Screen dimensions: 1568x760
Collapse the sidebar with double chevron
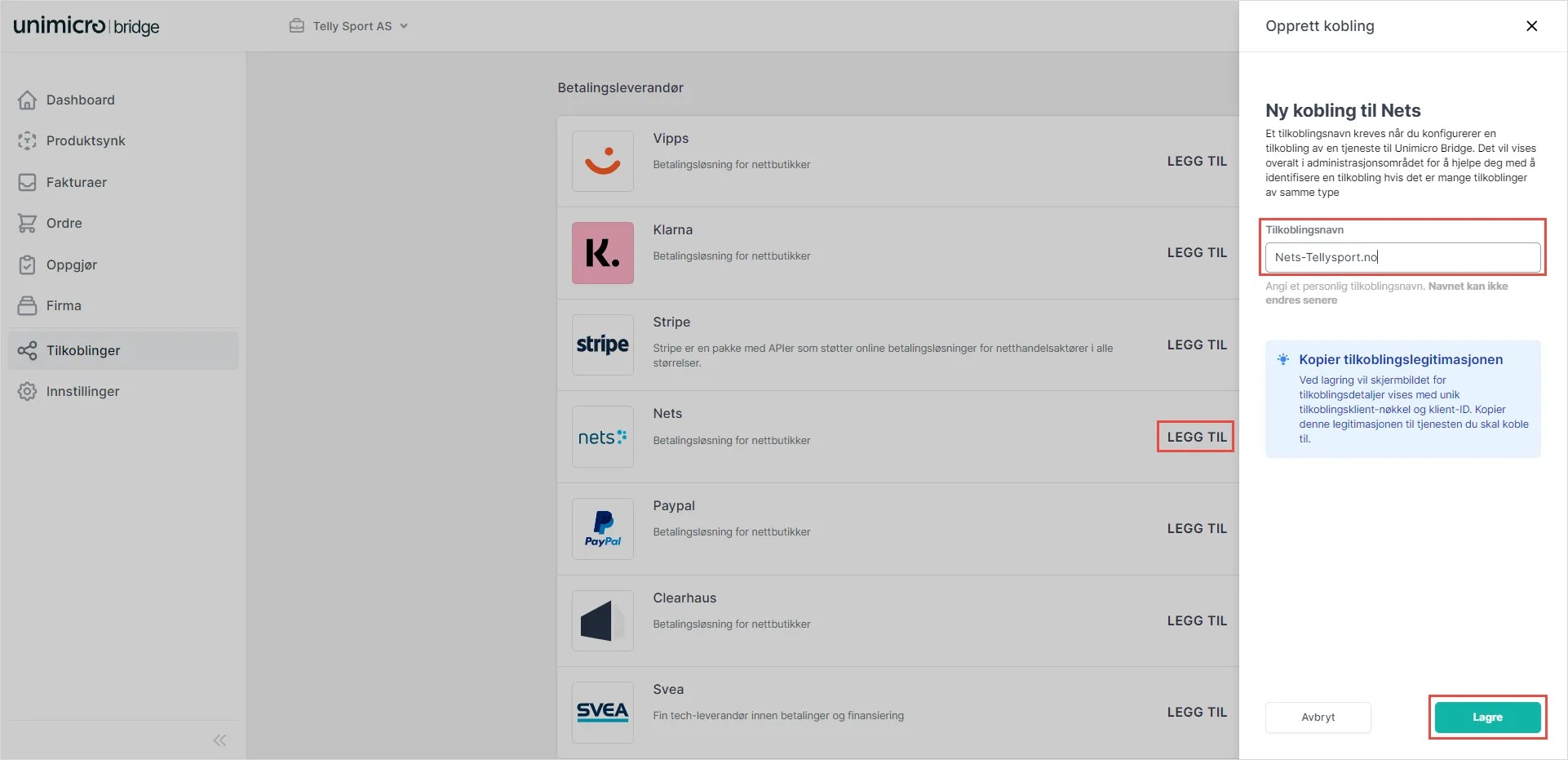coord(219,740)
